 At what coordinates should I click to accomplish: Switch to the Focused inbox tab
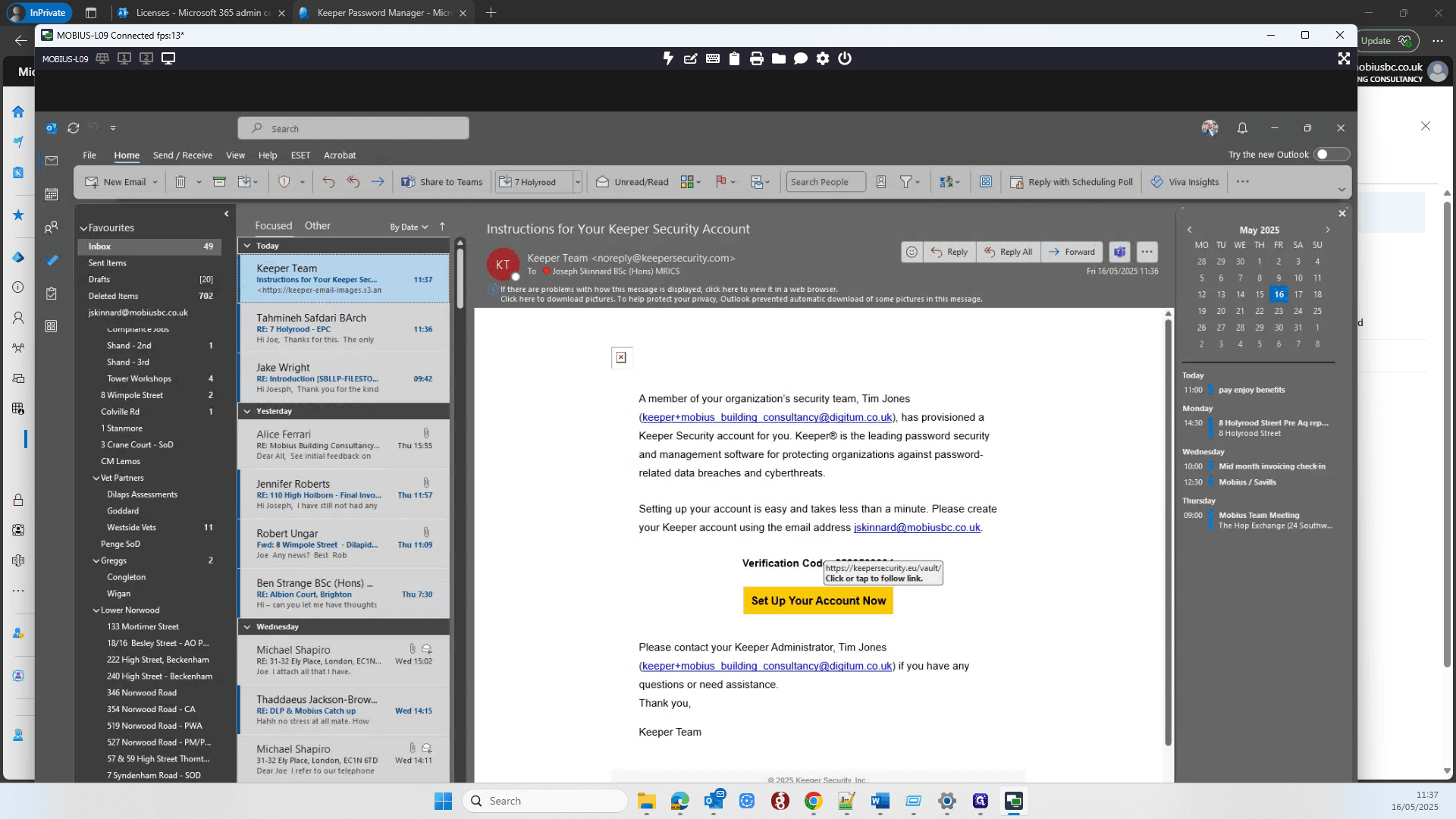(x=273, y=226)
